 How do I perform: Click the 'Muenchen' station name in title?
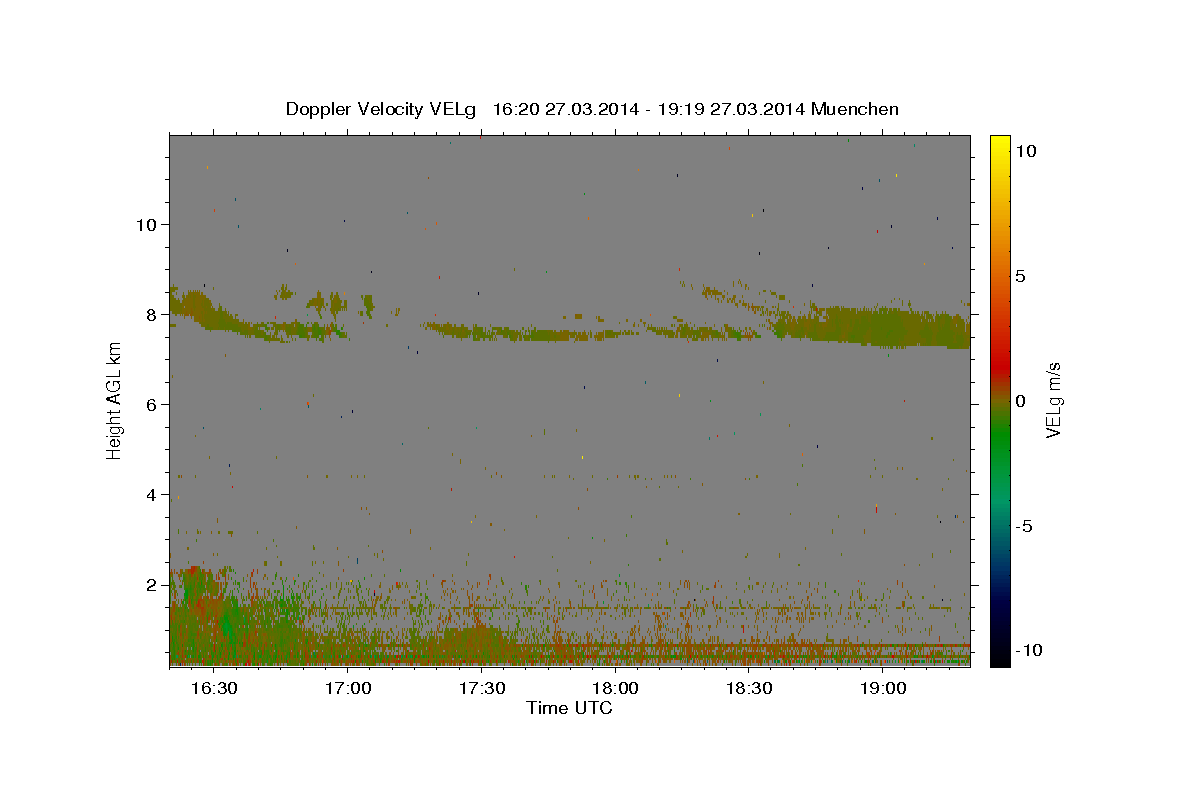tap(855, 109)
